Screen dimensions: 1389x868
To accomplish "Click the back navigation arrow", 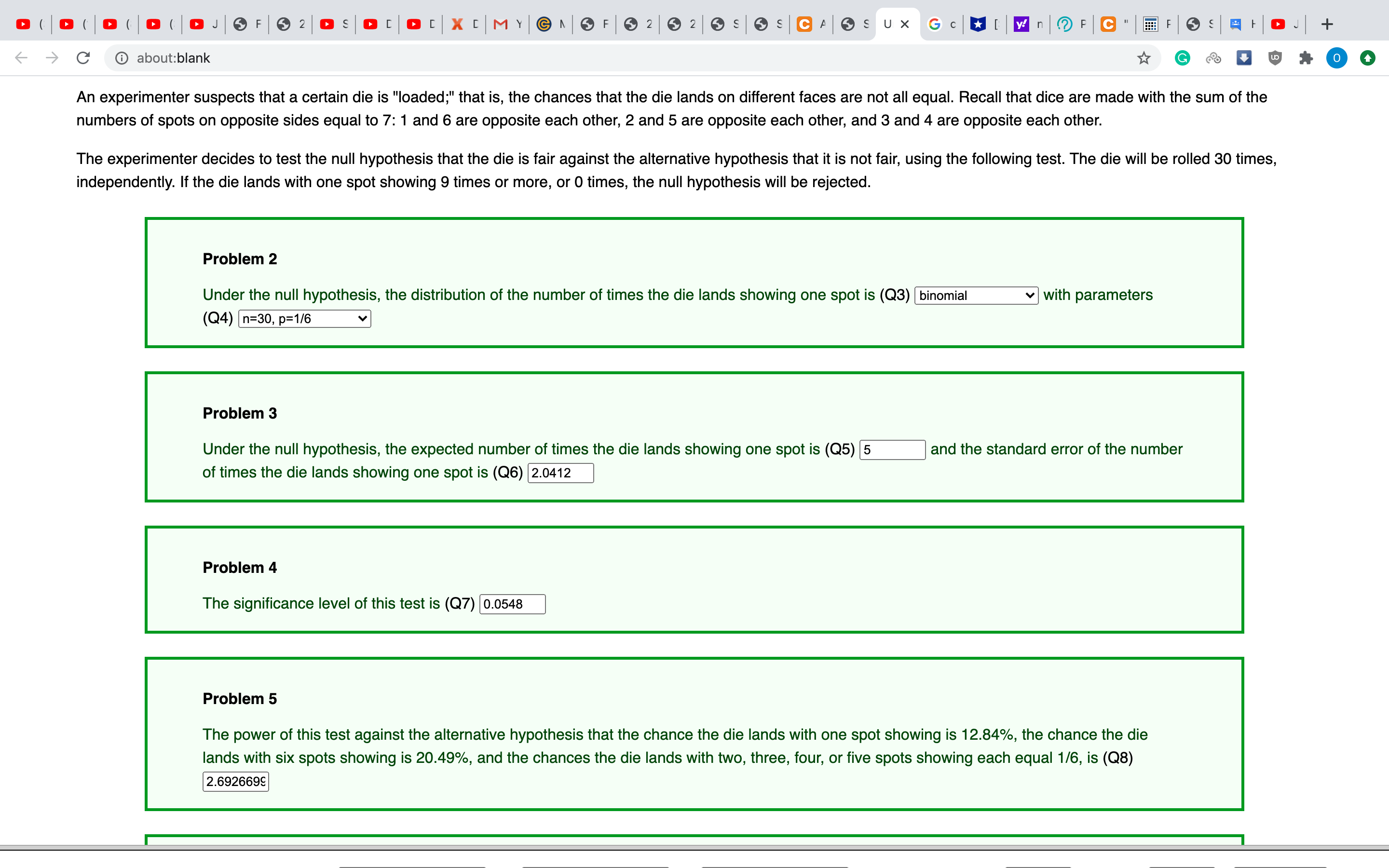I will 21,57.
